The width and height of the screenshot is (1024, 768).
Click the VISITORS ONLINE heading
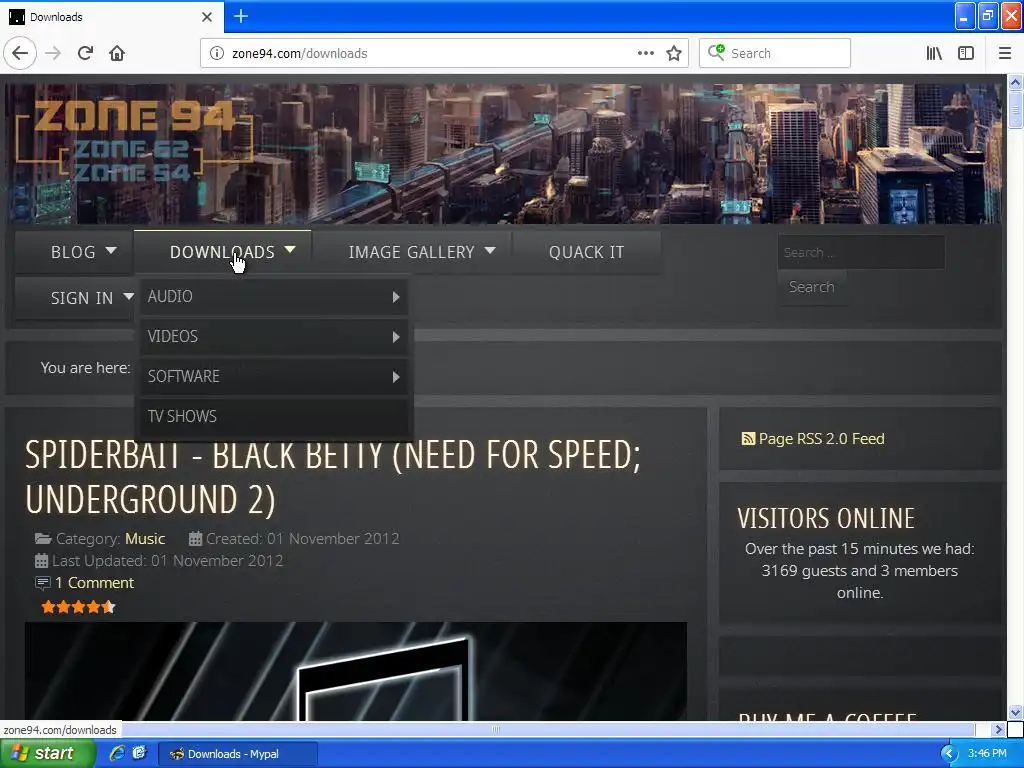[826, 519]
